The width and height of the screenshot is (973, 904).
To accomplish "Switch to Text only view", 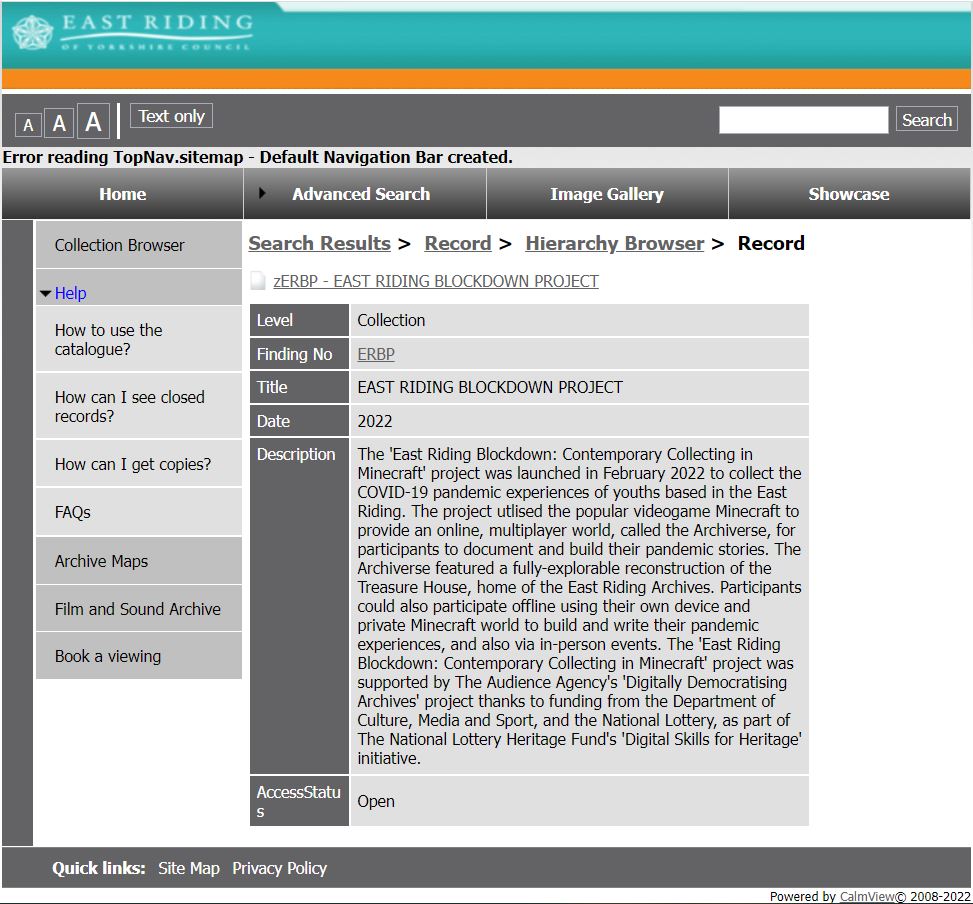I will [171, 117].
